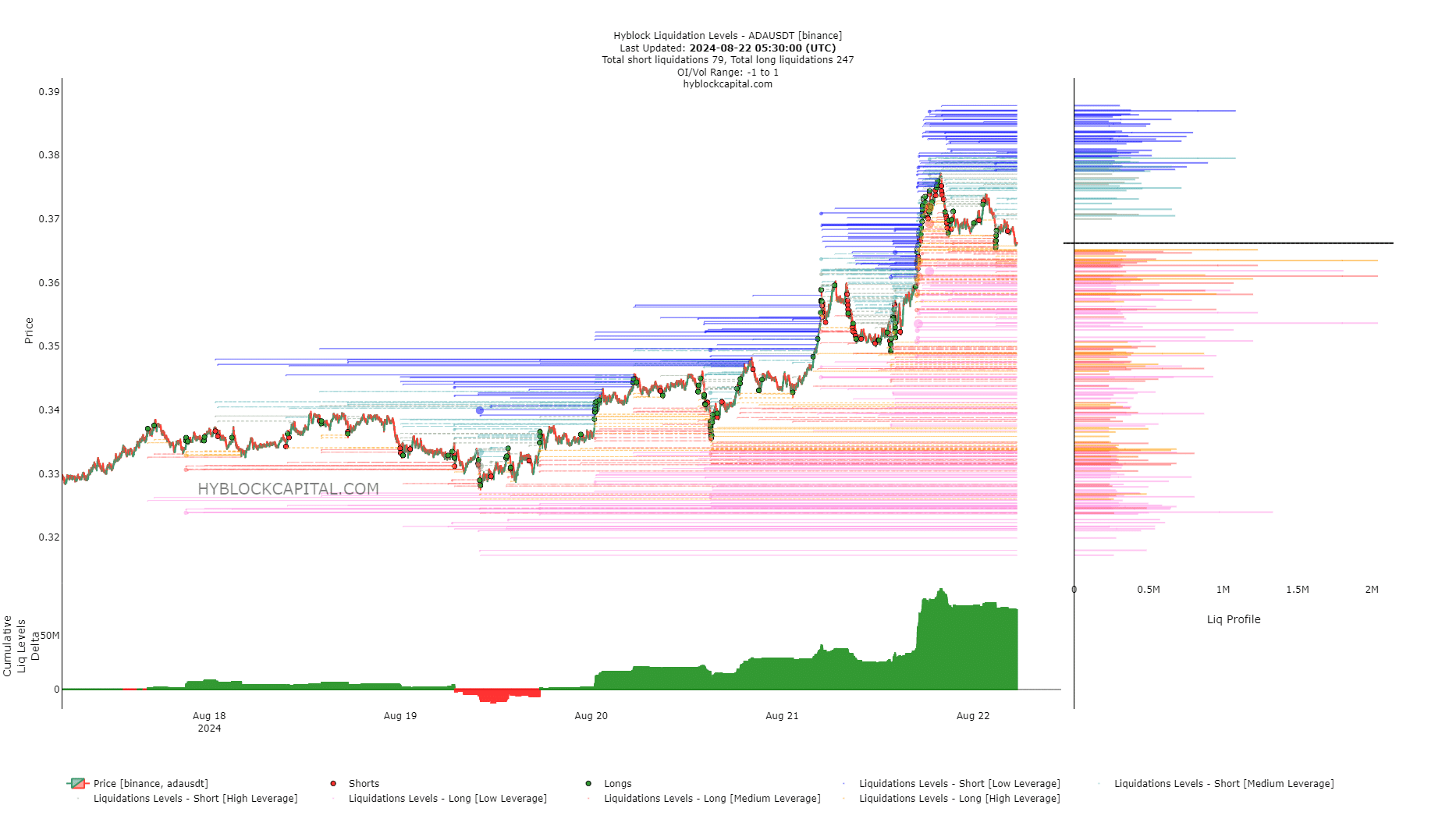Screen dimensions: 1456x819
Task: Click the chart title 'Hyblock Liquidation Levels - ADAUSDT'
Action: pos(727,36)
